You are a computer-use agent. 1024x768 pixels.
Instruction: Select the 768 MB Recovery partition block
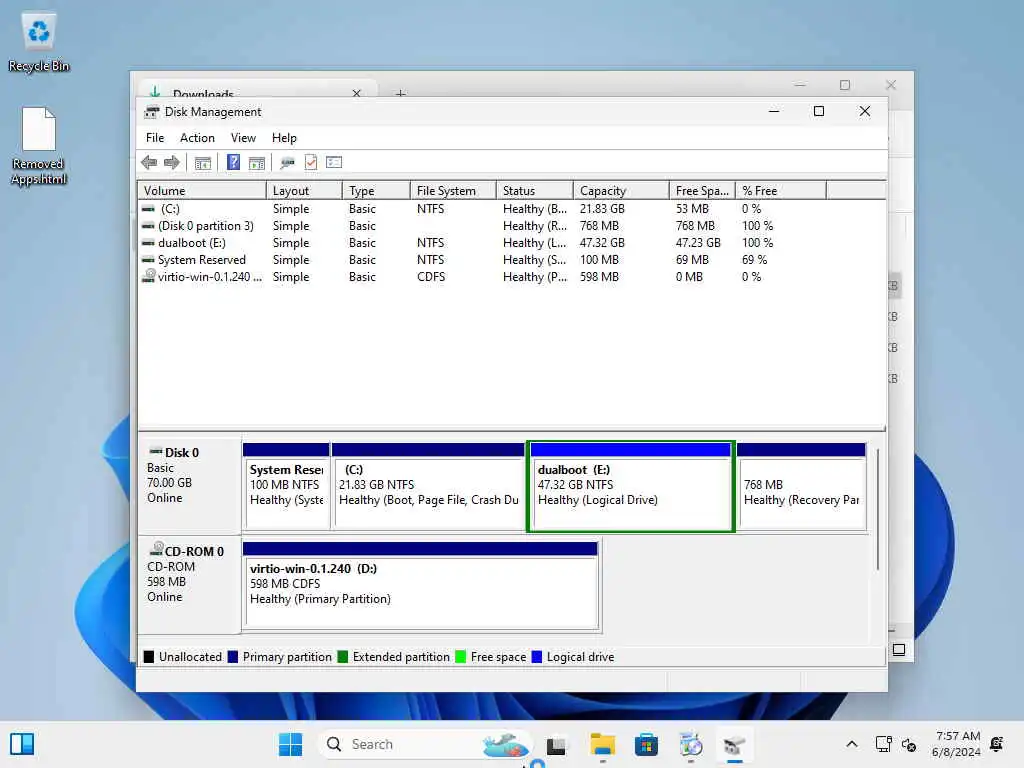[801, 487]
